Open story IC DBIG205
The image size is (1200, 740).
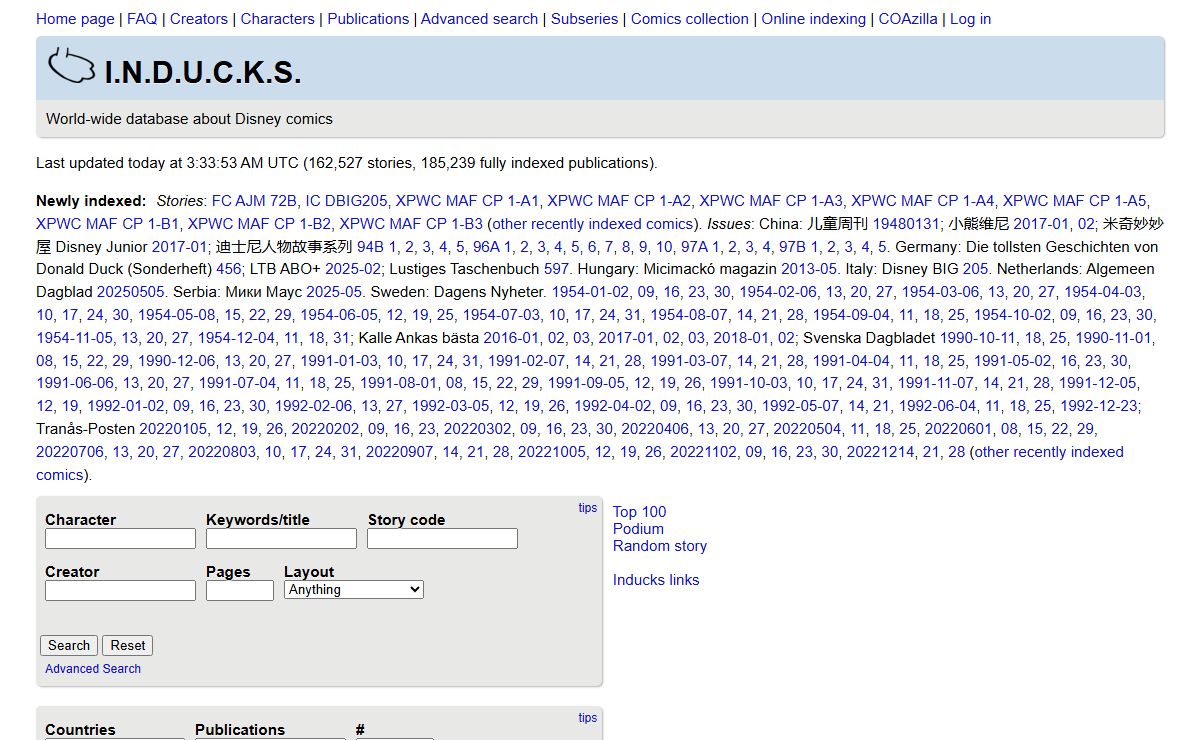click(346, 200)
